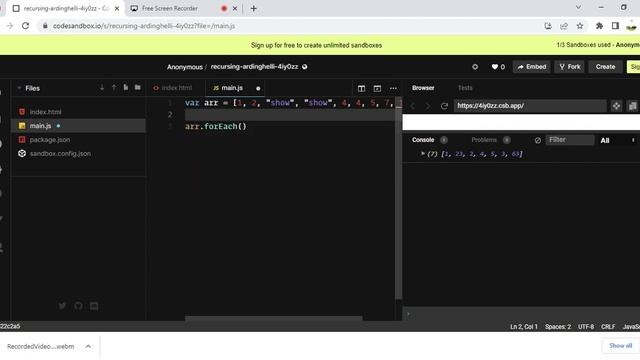The height and width of the screenshot is (360, 640).
Task: Open a new Chrome tab
Action: click(x=253, y=8)
